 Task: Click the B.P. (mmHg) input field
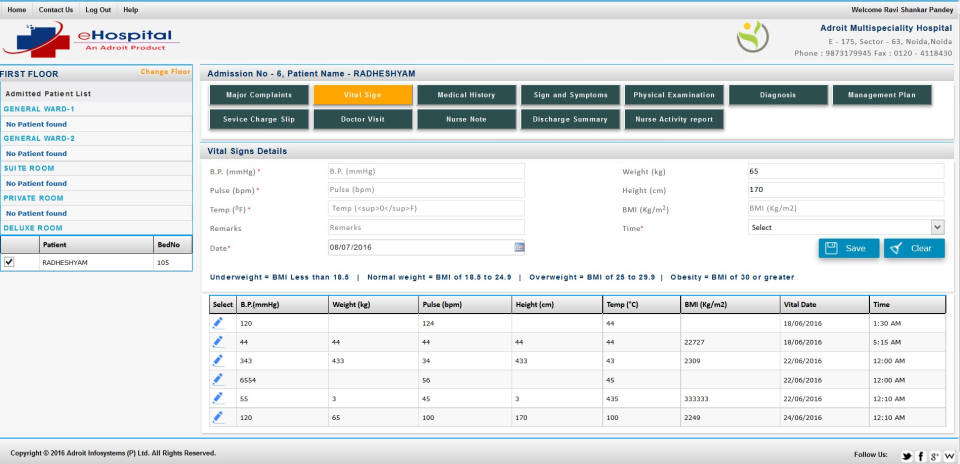click(x=426, y=171)
